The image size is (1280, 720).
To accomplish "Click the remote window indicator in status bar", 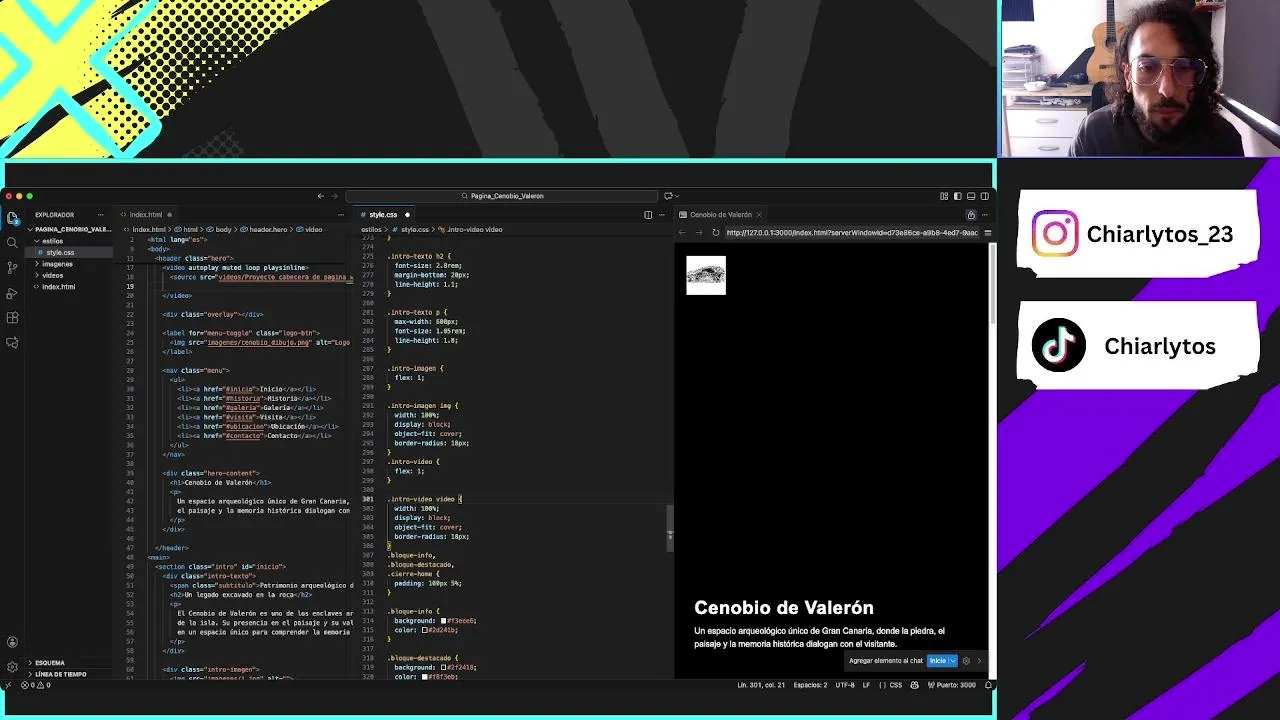I will click(x=8, y=685).
